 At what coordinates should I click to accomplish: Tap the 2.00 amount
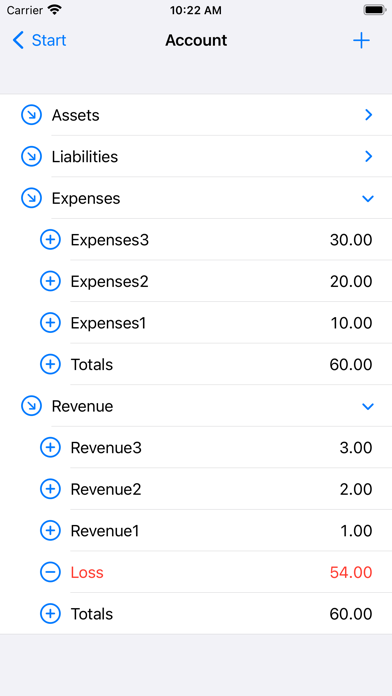[356, 489]
